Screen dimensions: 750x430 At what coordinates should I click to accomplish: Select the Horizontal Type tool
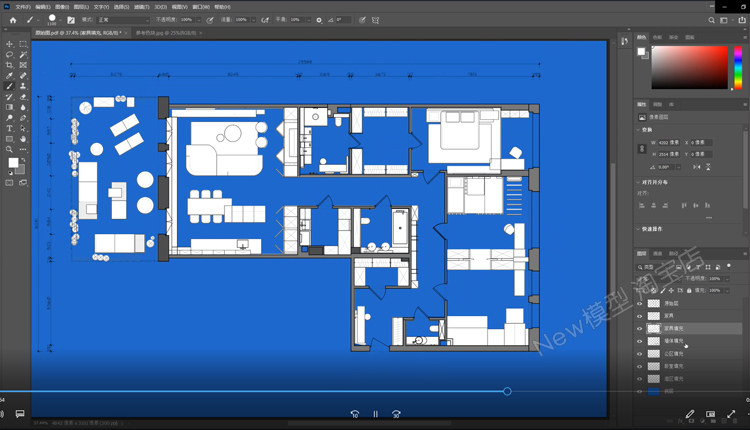[x=9, y=128]
